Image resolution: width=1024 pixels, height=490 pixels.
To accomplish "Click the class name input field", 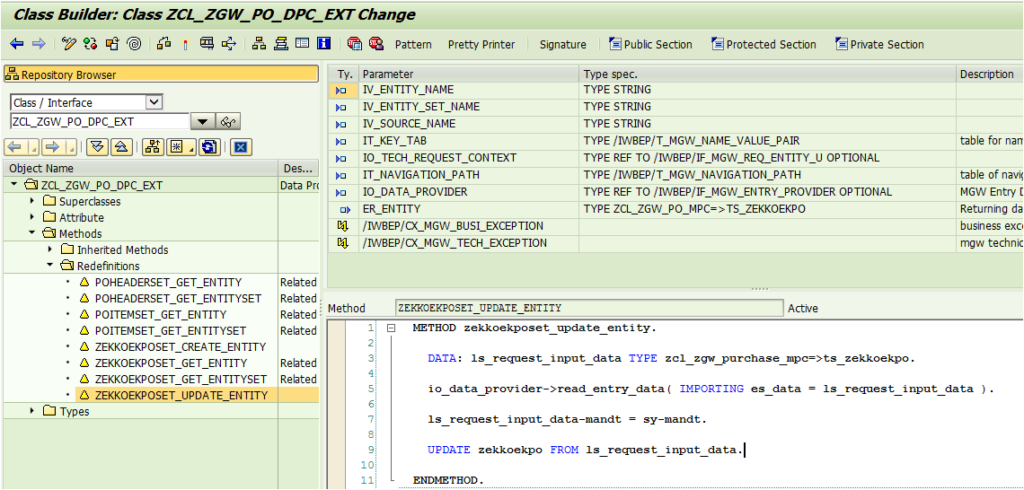I will coord(100,122).
